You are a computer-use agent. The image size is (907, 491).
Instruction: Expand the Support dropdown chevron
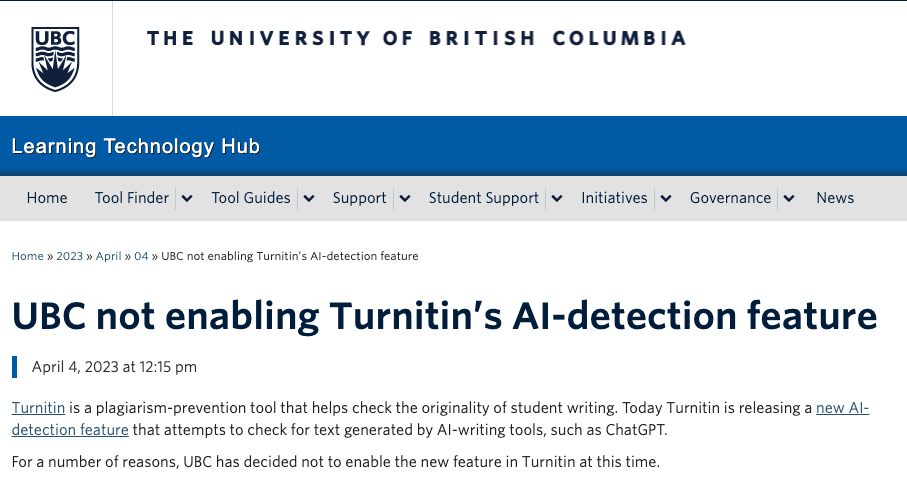(404, 198)
